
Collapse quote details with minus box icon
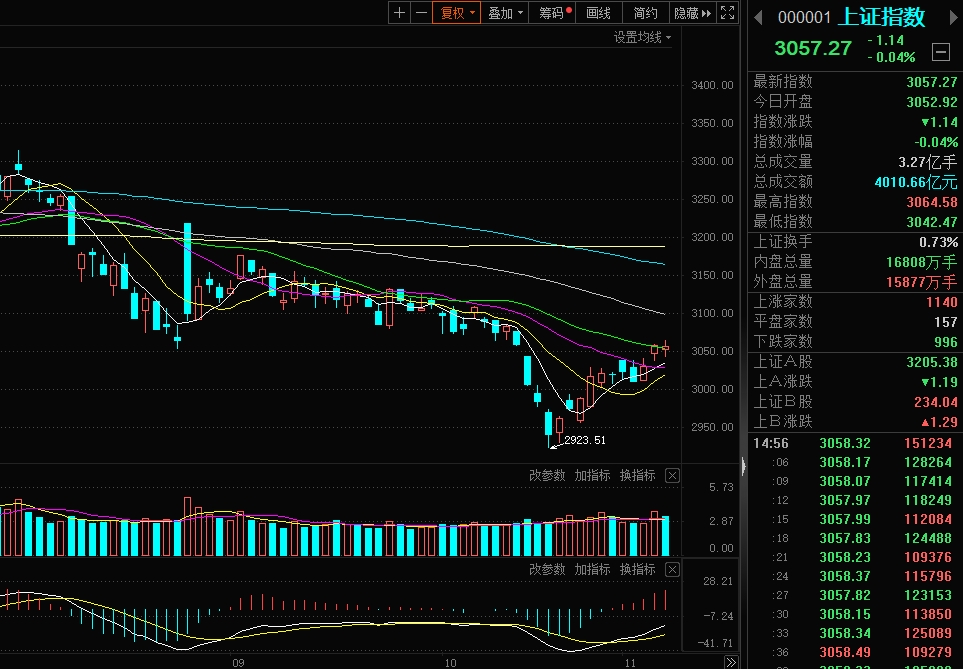point(940,51)
